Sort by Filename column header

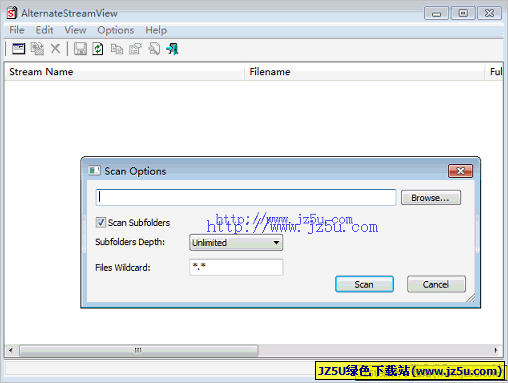(x=364, y=72)
